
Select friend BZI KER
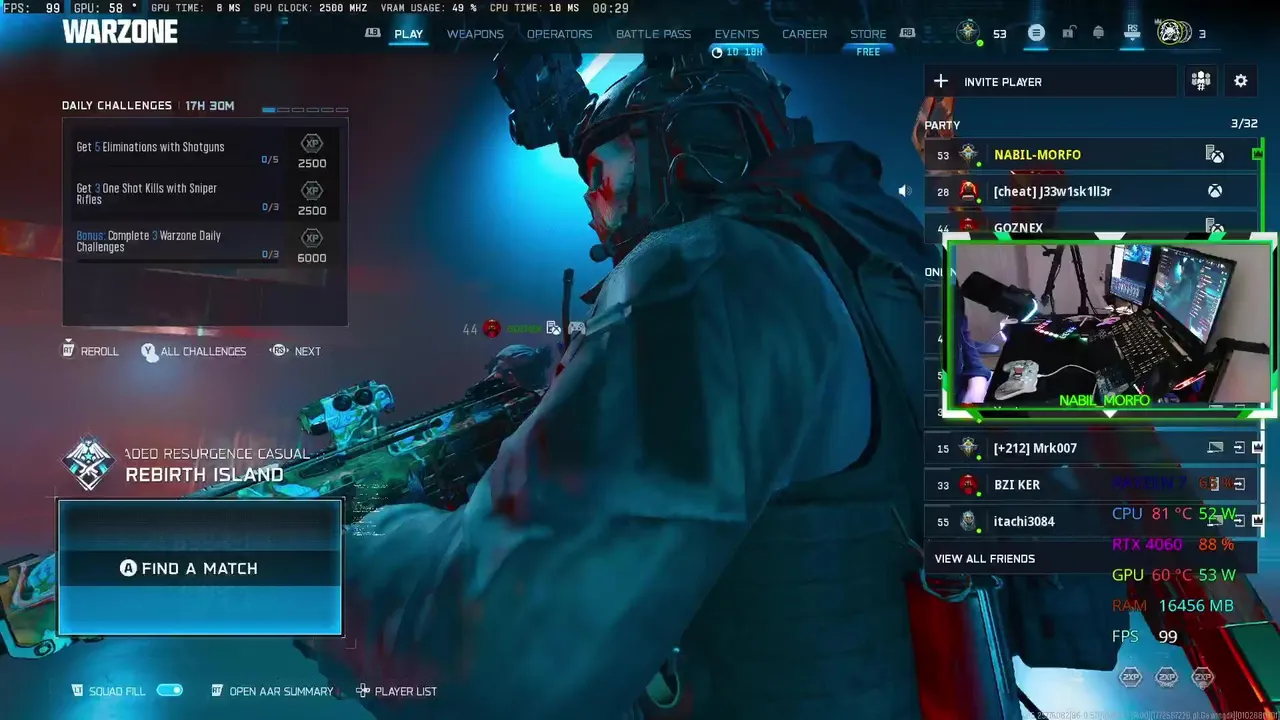[x=1090, y=484]
